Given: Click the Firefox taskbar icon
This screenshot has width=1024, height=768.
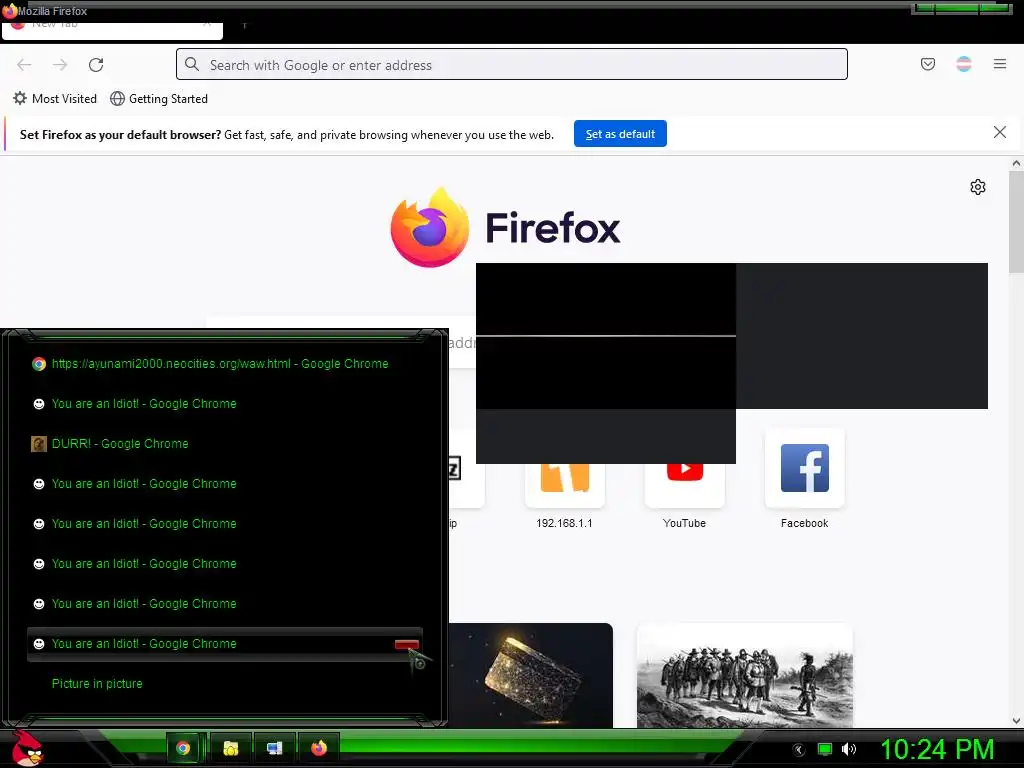Looking at the screenshot, I should 319,748.
